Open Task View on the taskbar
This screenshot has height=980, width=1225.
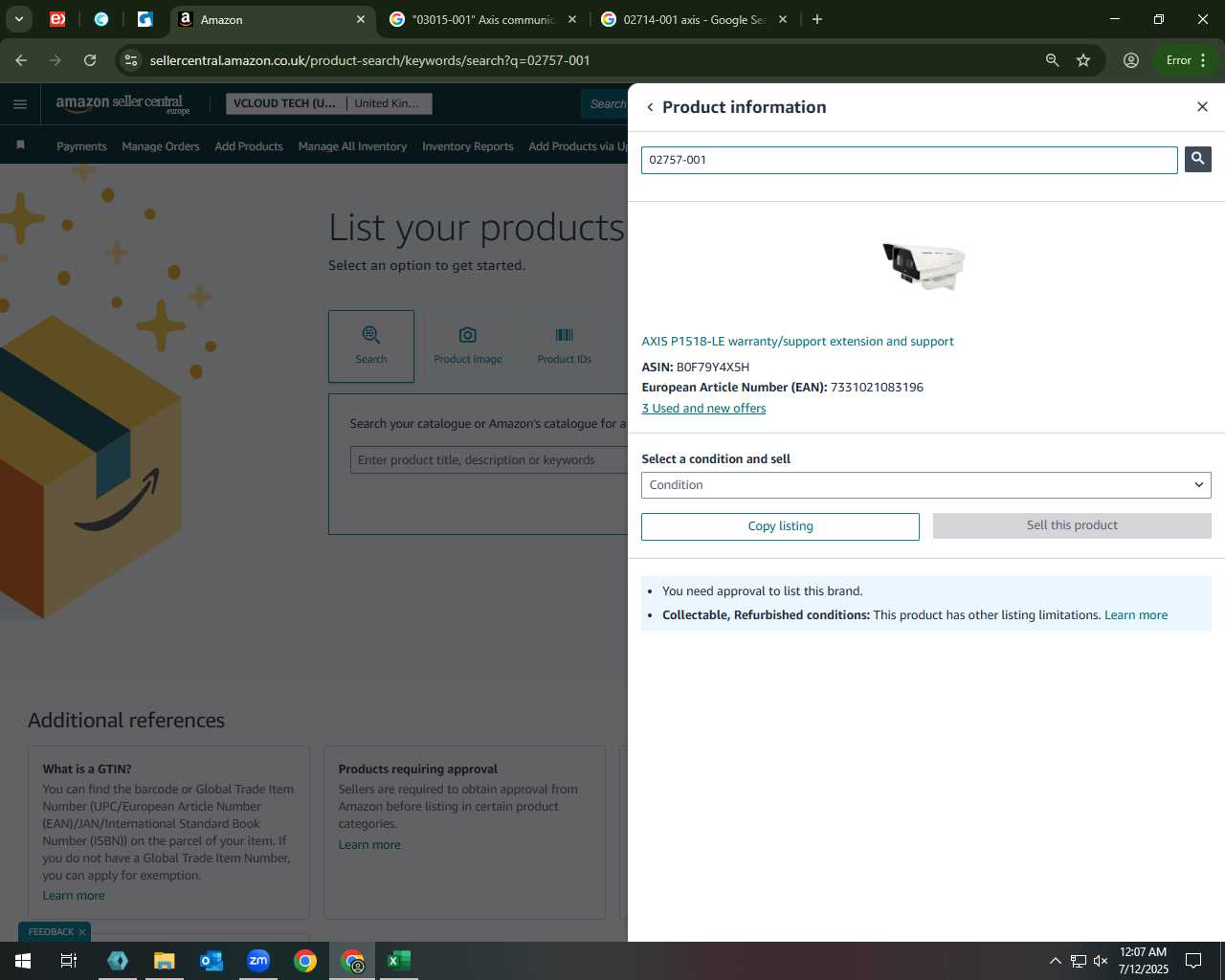tap(69, 961)
